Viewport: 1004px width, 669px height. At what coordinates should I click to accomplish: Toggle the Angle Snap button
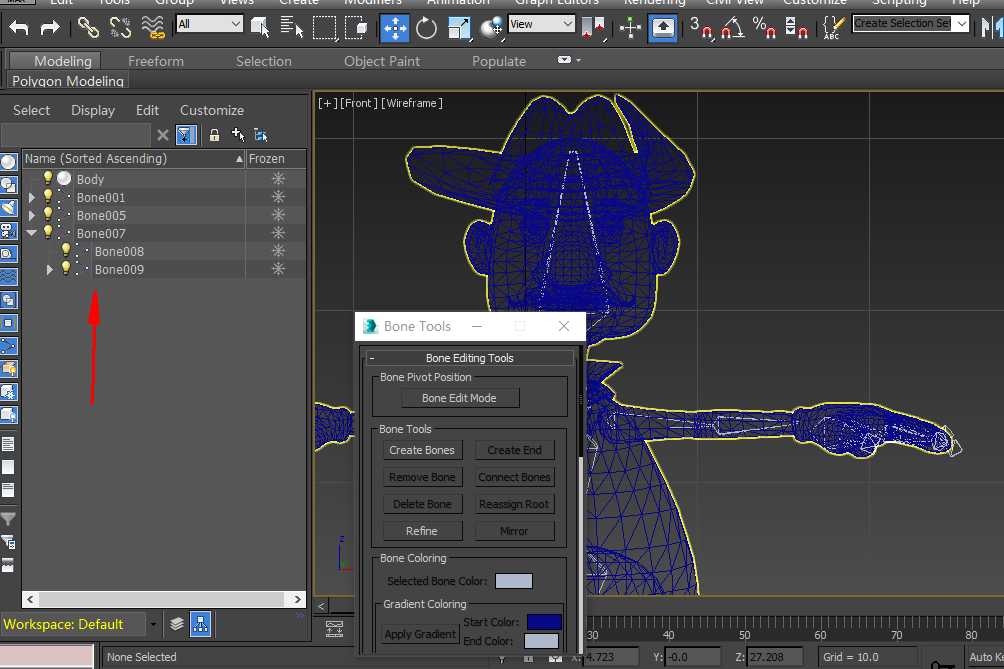point(733,28)
